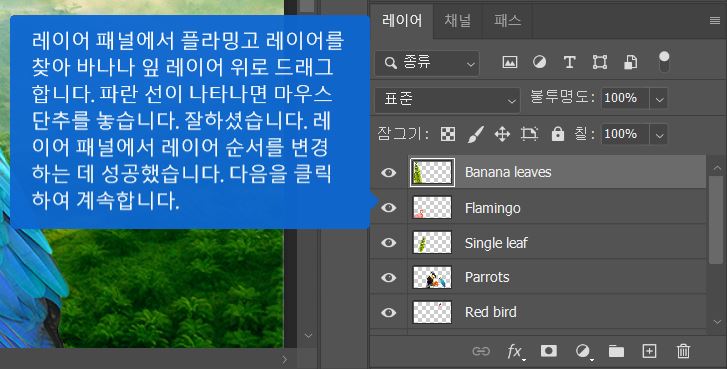Filter for adjustment layers icon
Viewport: 727px width, 369px height.
(x=539, y=63)
